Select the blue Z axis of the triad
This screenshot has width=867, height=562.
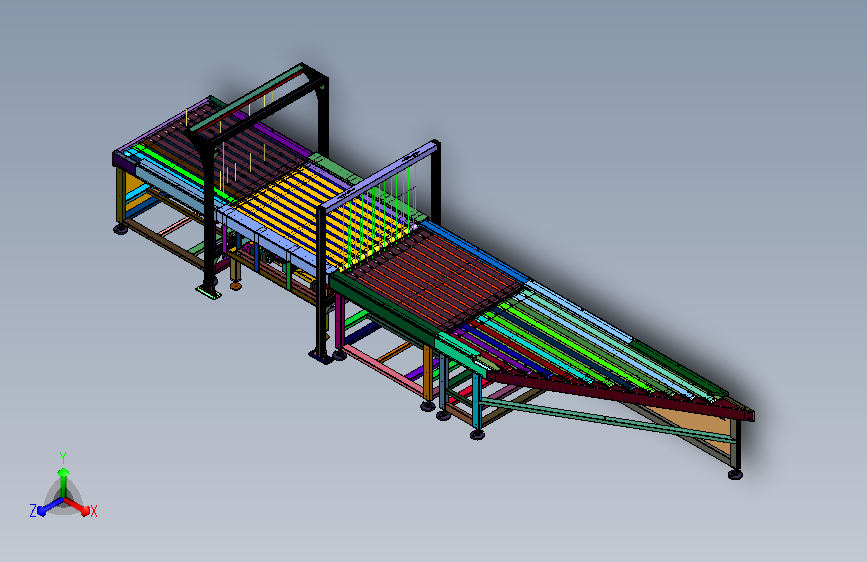click(x=50, y=506)
